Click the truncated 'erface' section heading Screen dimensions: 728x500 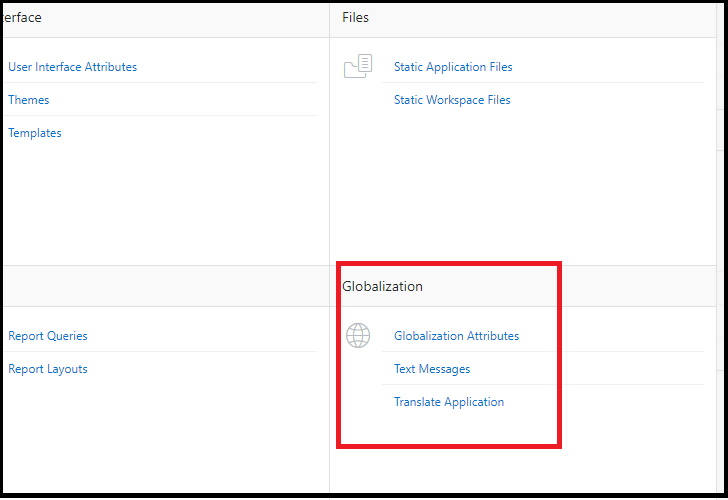(x=23, y=18)
